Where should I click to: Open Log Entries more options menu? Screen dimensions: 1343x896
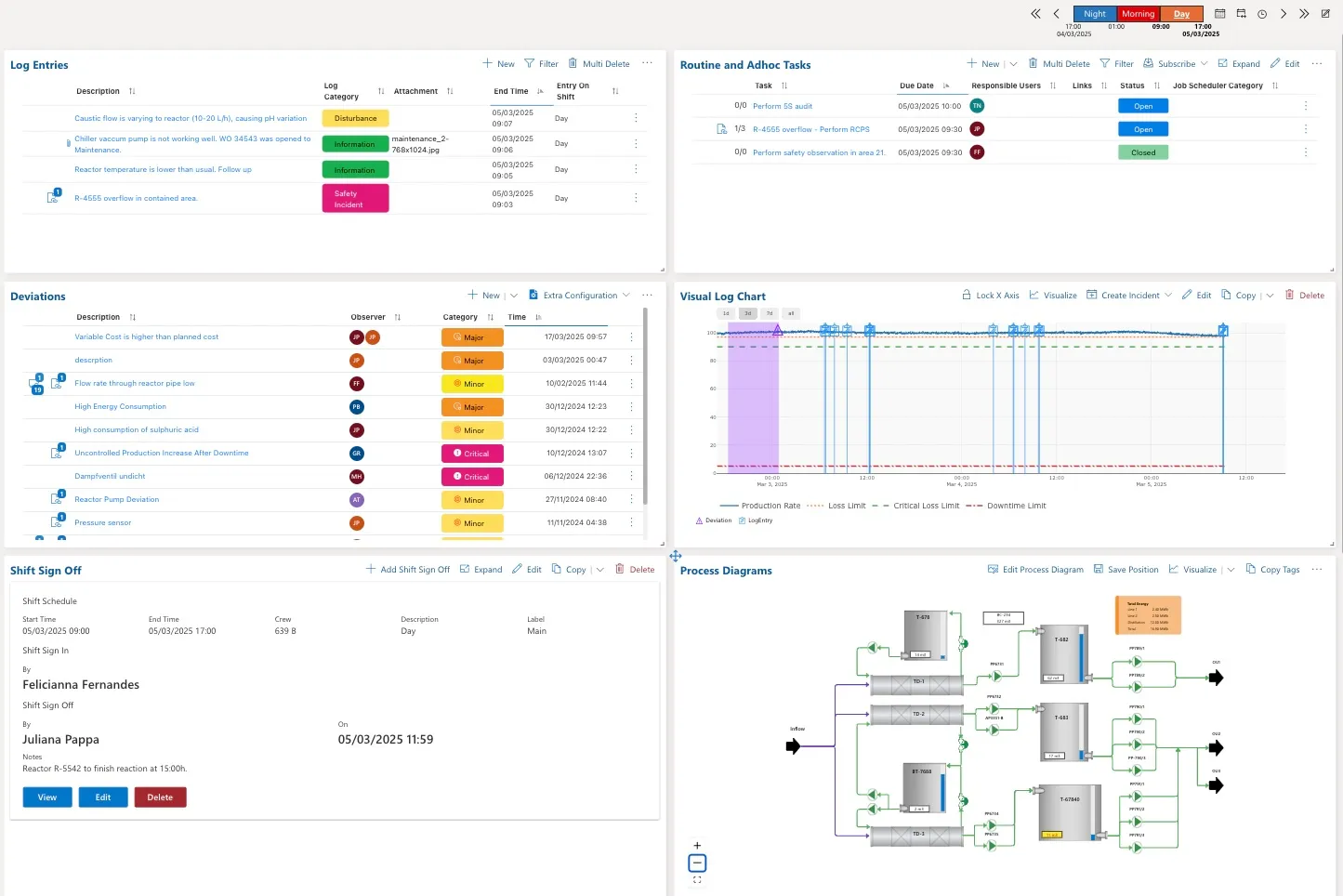(x=647, y=63)
